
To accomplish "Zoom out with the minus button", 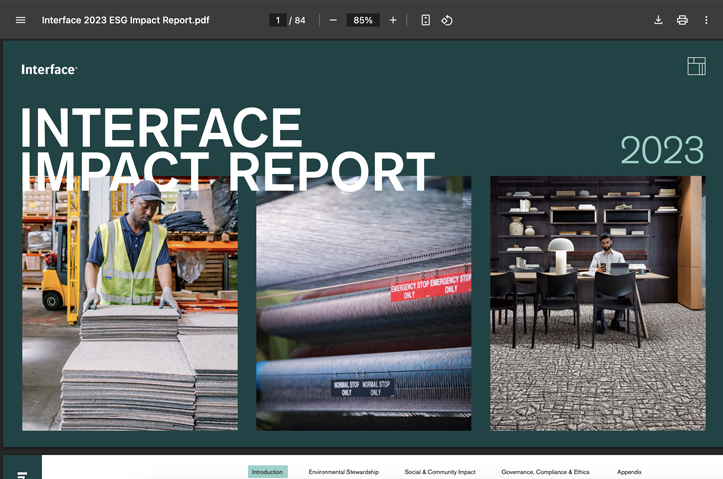I will coord(333,20).
